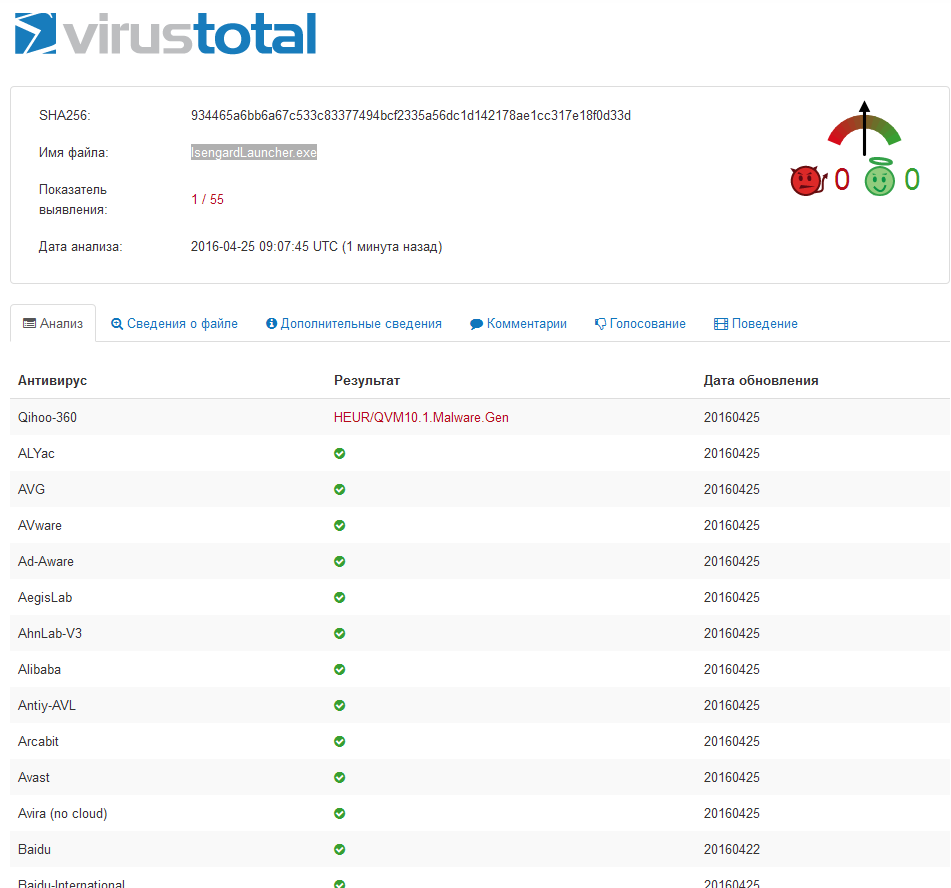This screenshot has width=951, height=888.
Task: Click the highlighted file name IsengardLauncher.exe
Action: tap(254, 152)
